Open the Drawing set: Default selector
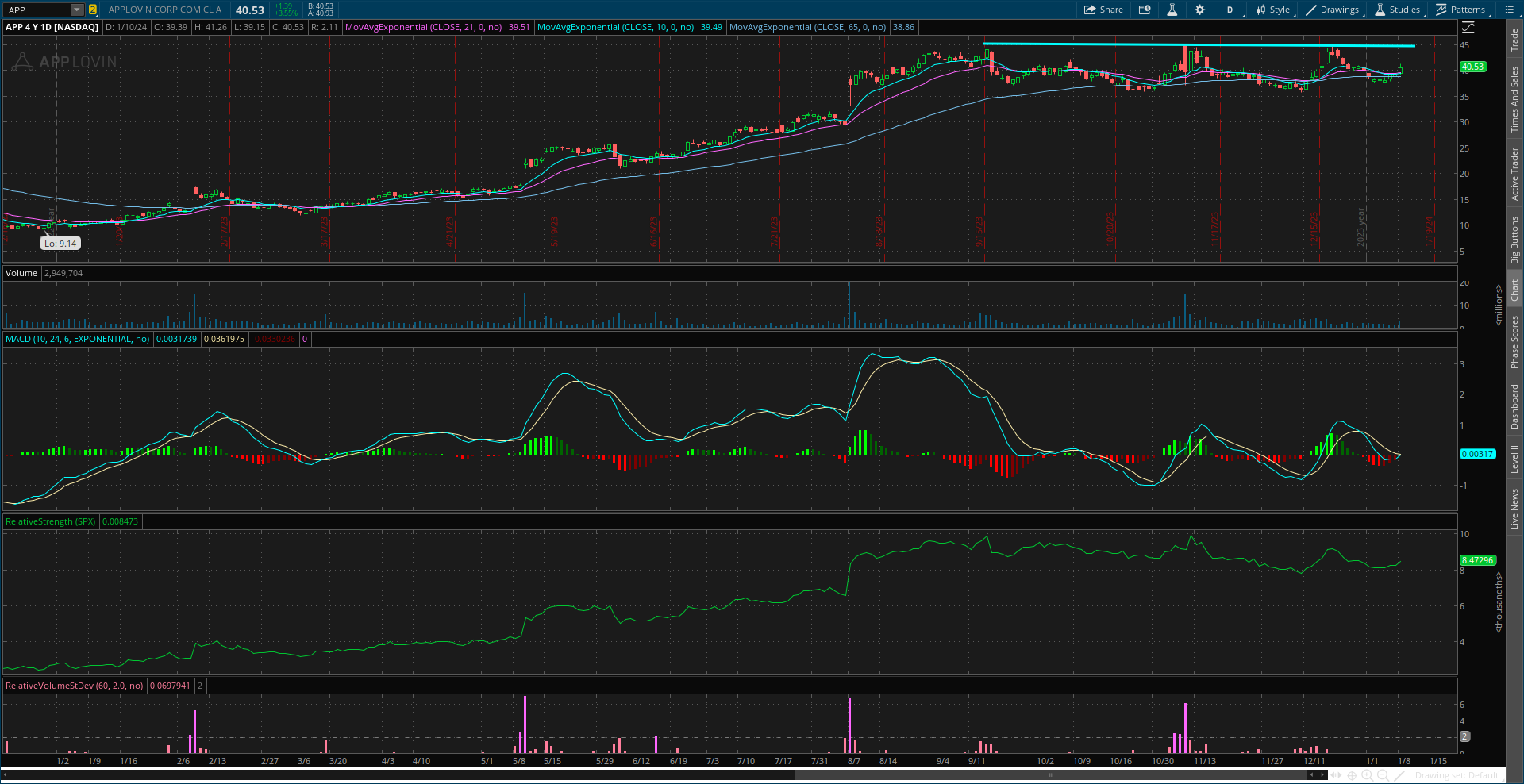The height and width of the screenshot is (784, 1524). (1456, 775)
